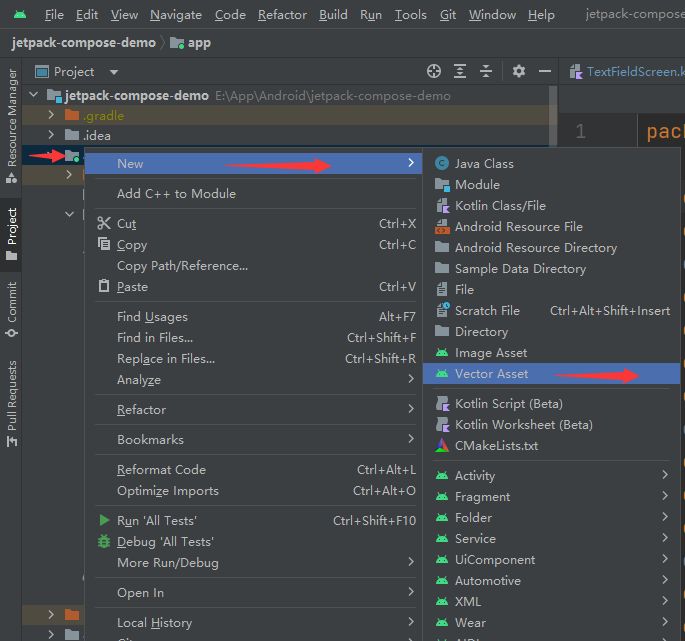
Task: Open Project panel settings gear
Action: (x=518, y=71)
